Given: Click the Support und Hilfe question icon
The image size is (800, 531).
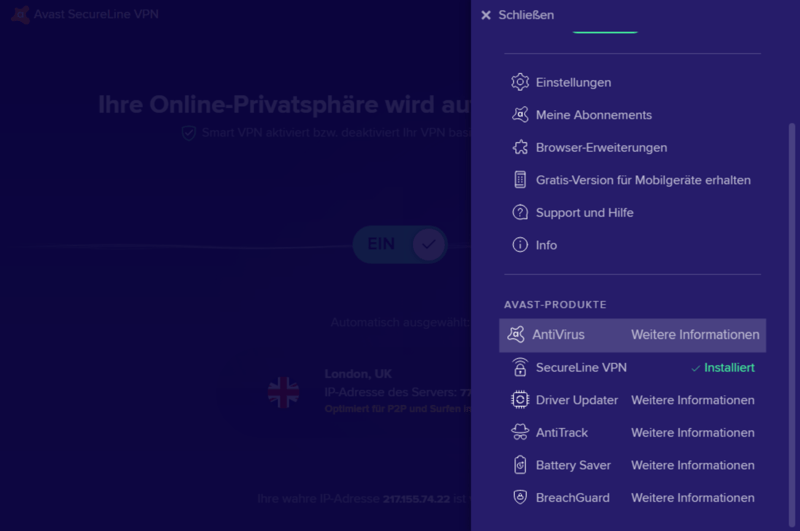Looking at the screenshot, I should (x=520, y=212).
